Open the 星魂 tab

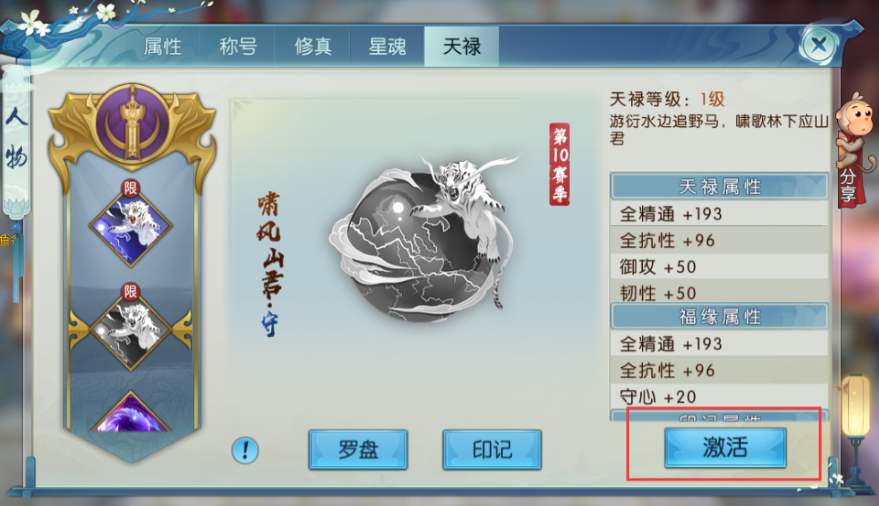387,47
